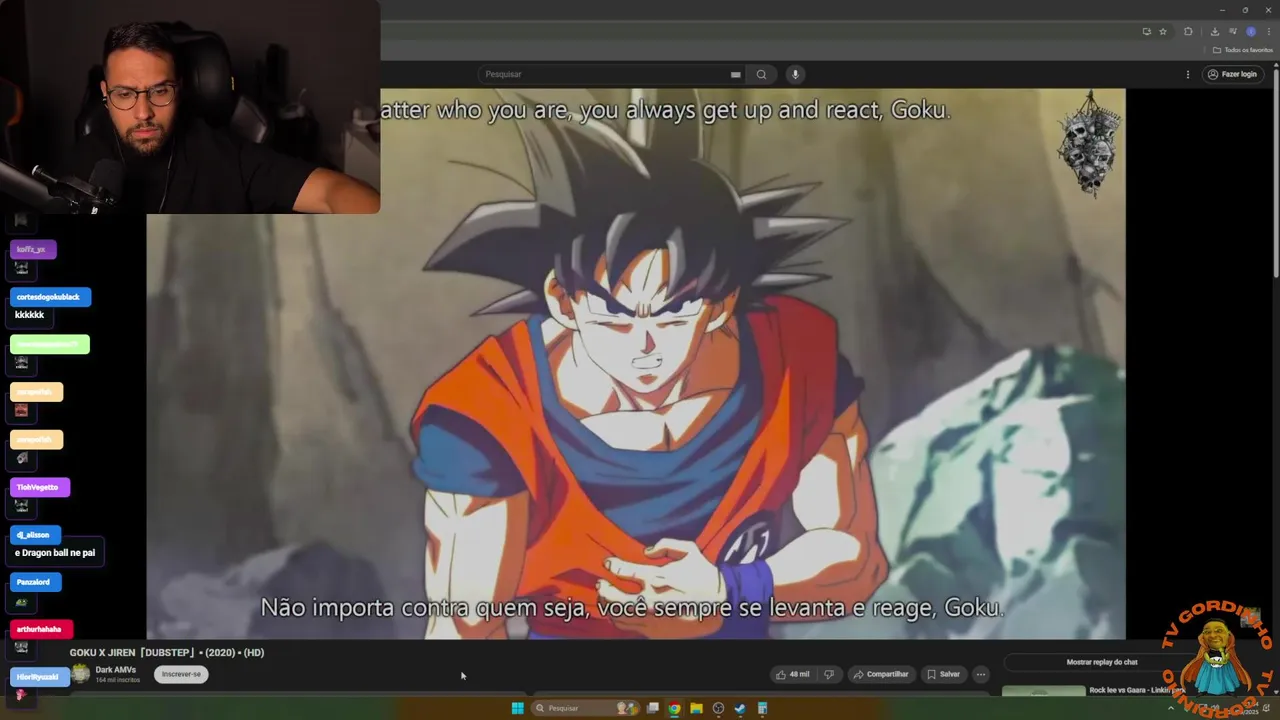Open the Todos os favoritos folder
The width and height of the screenshot is (1280, 720).
point(1243,50)
